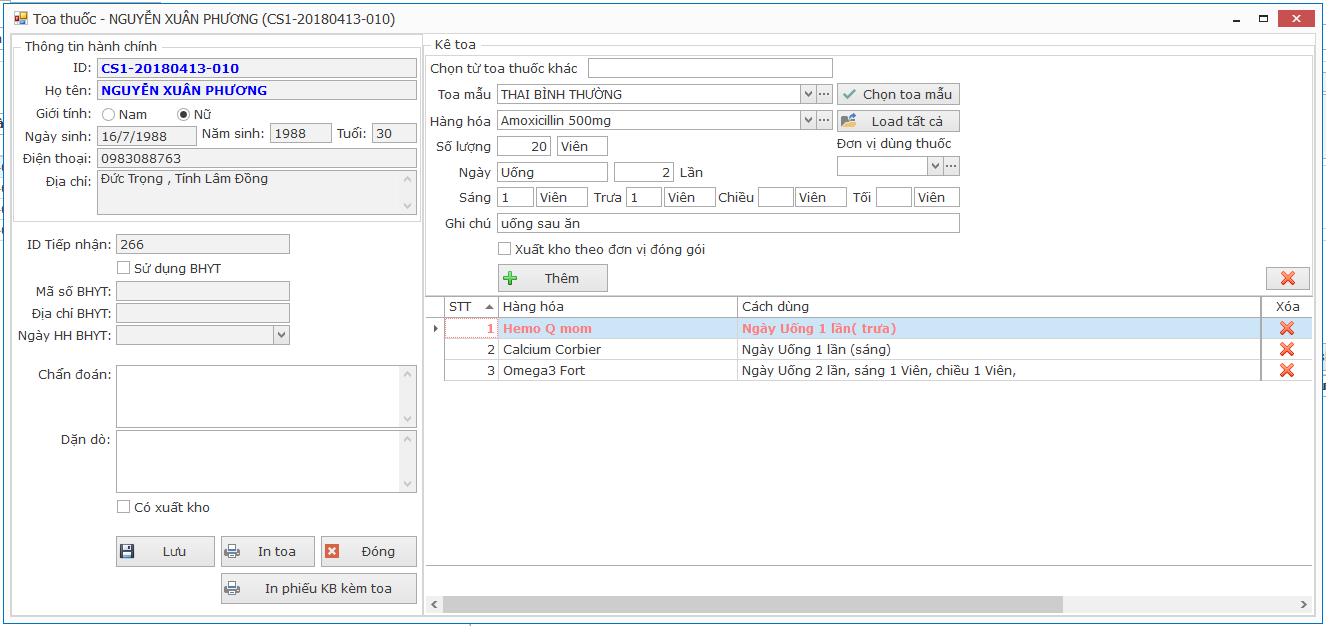The width and height of the screenshot is (1326, 626).
Task: Expand the Hàng hóa dropdown list
Action: (x=808, y=120)
